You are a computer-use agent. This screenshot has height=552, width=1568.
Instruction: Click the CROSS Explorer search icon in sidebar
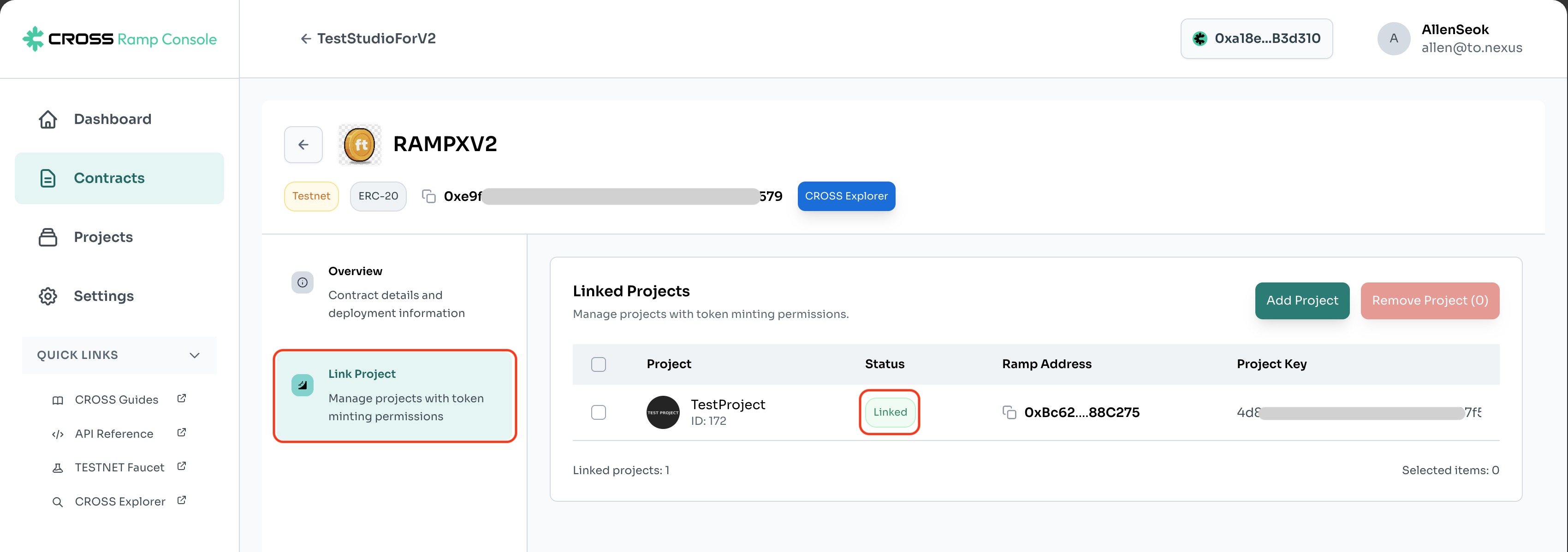pos(58,502)
